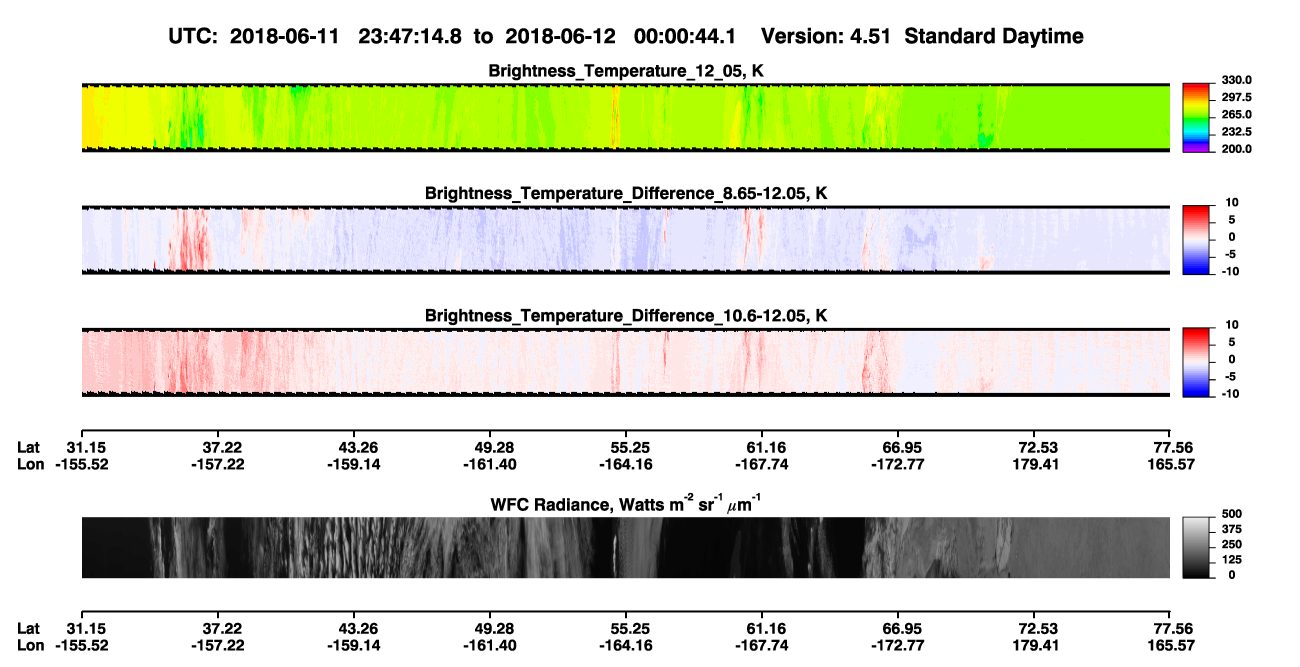
Task: Click longitude -164.16 above the WFC panel
Action: 626,464
